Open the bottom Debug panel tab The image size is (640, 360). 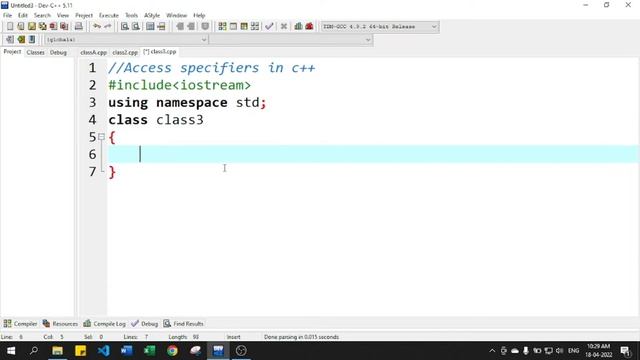click(144, 324)
